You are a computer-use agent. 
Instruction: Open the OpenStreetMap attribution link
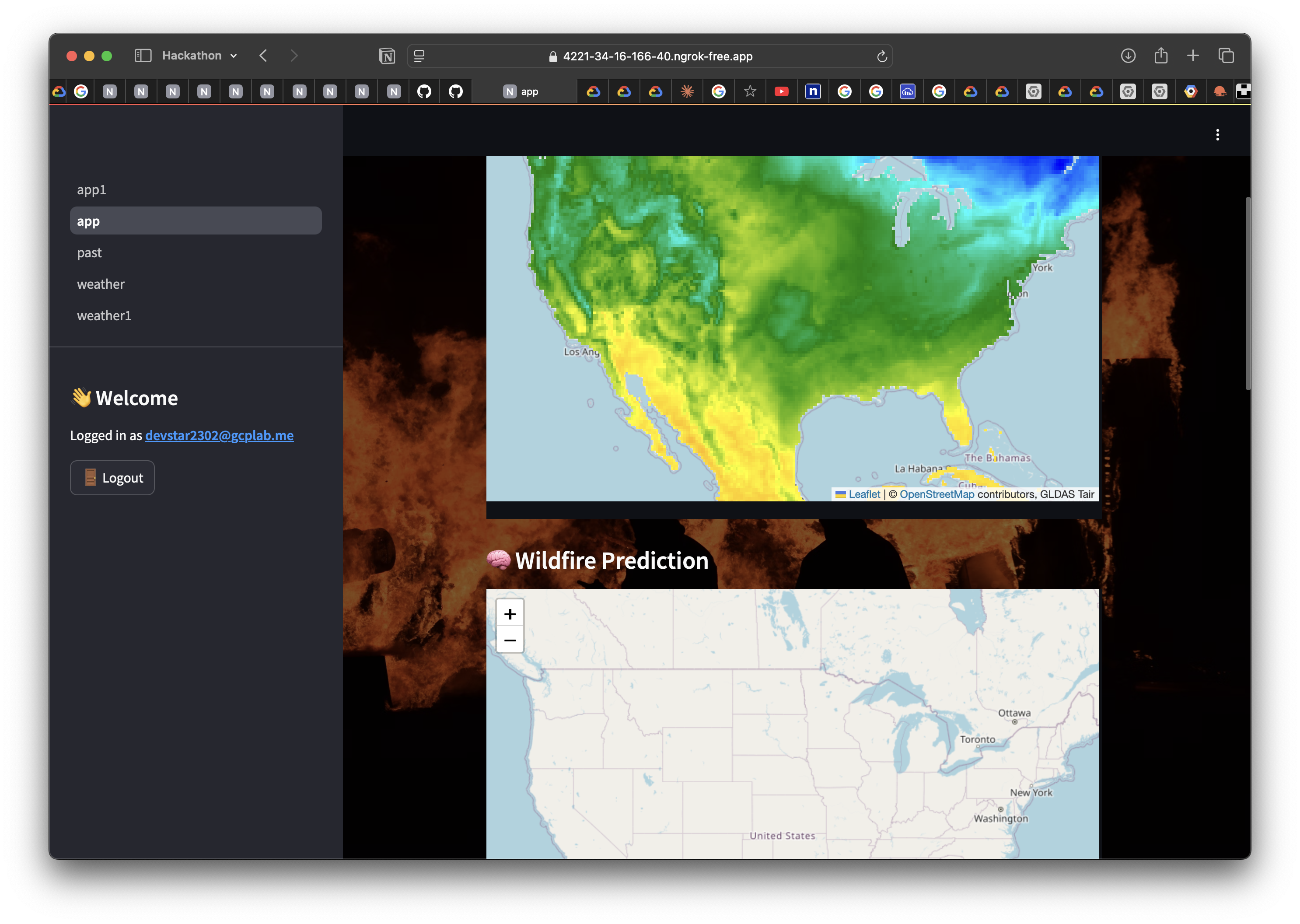point(937,494)
